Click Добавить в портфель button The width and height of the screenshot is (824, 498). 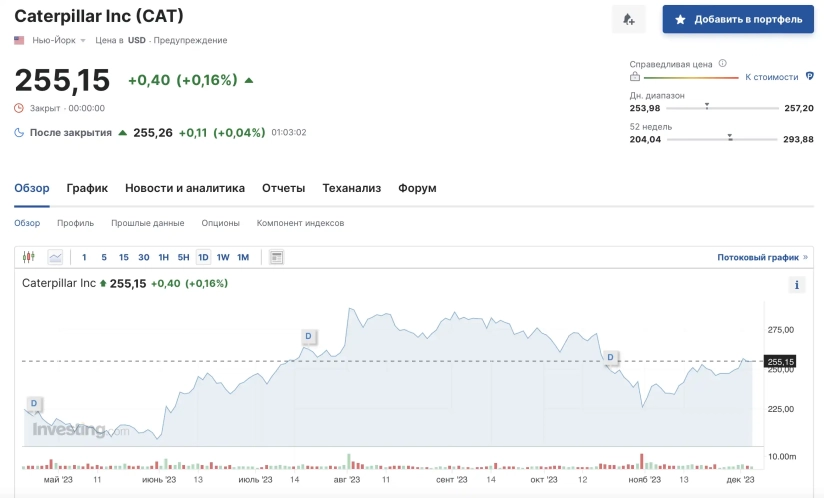point(738,19)
